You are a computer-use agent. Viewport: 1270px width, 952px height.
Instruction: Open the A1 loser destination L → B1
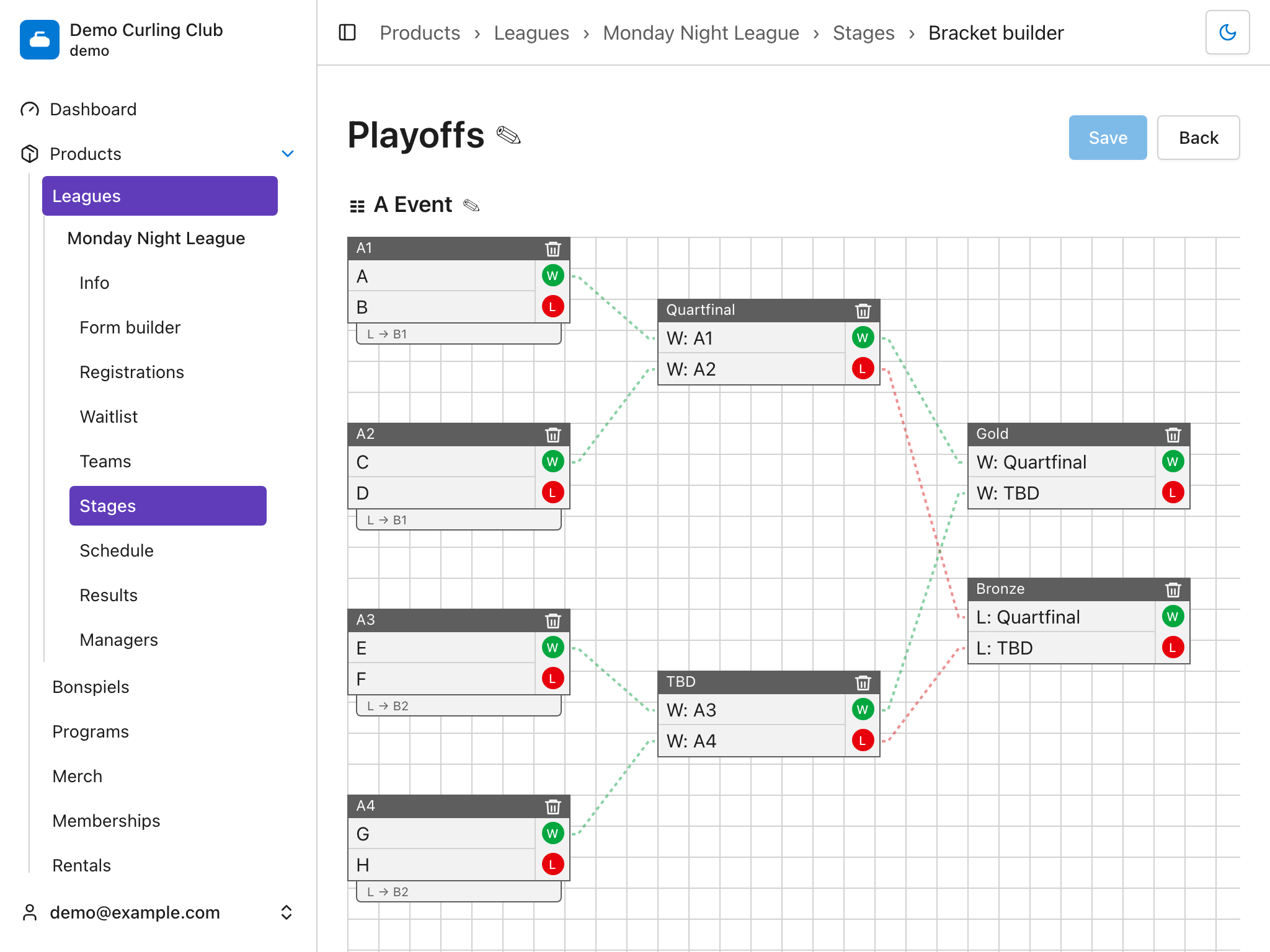click(x=459, y=334)
